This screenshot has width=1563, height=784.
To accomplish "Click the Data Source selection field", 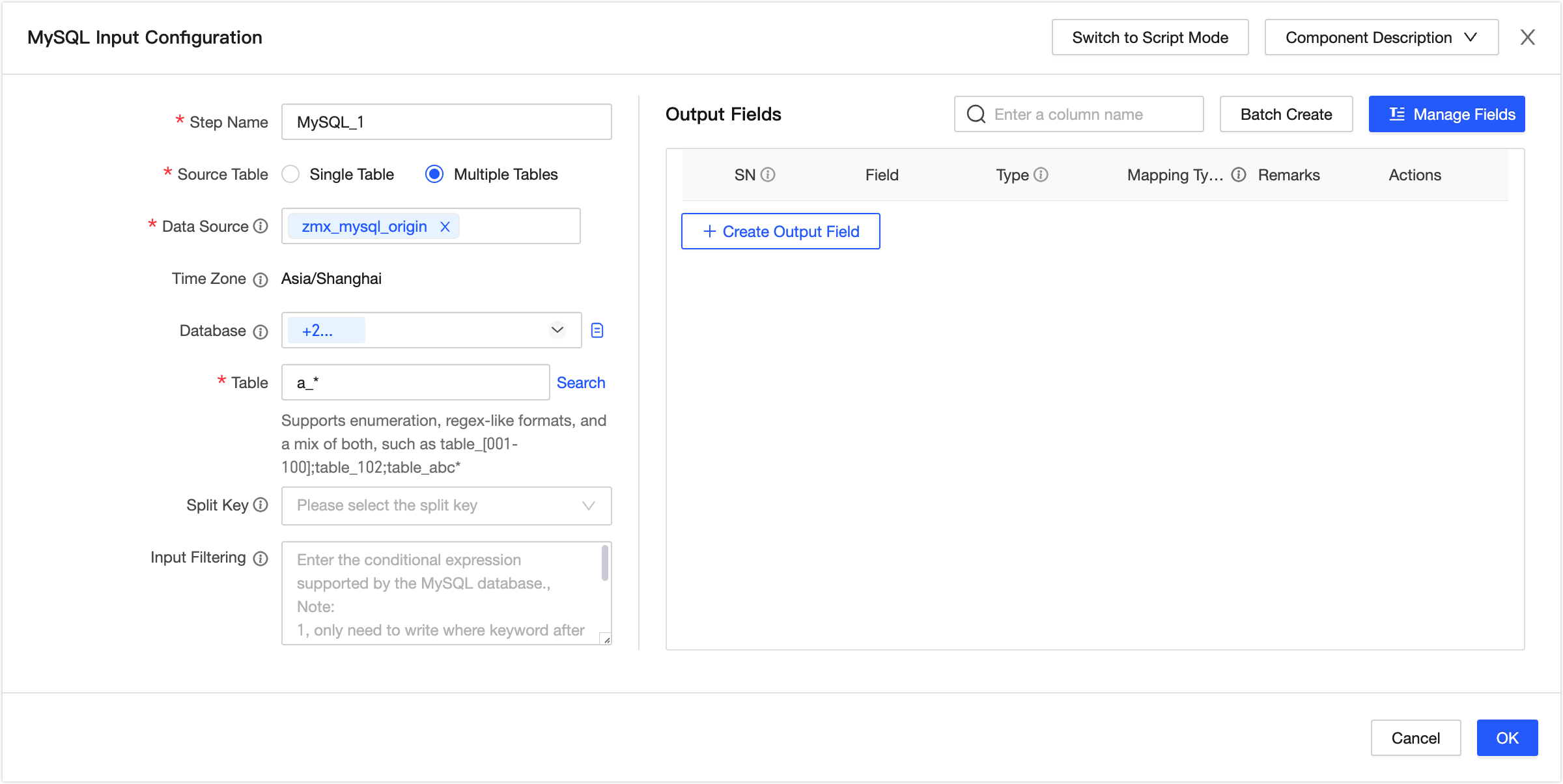I will pos(431,226).
